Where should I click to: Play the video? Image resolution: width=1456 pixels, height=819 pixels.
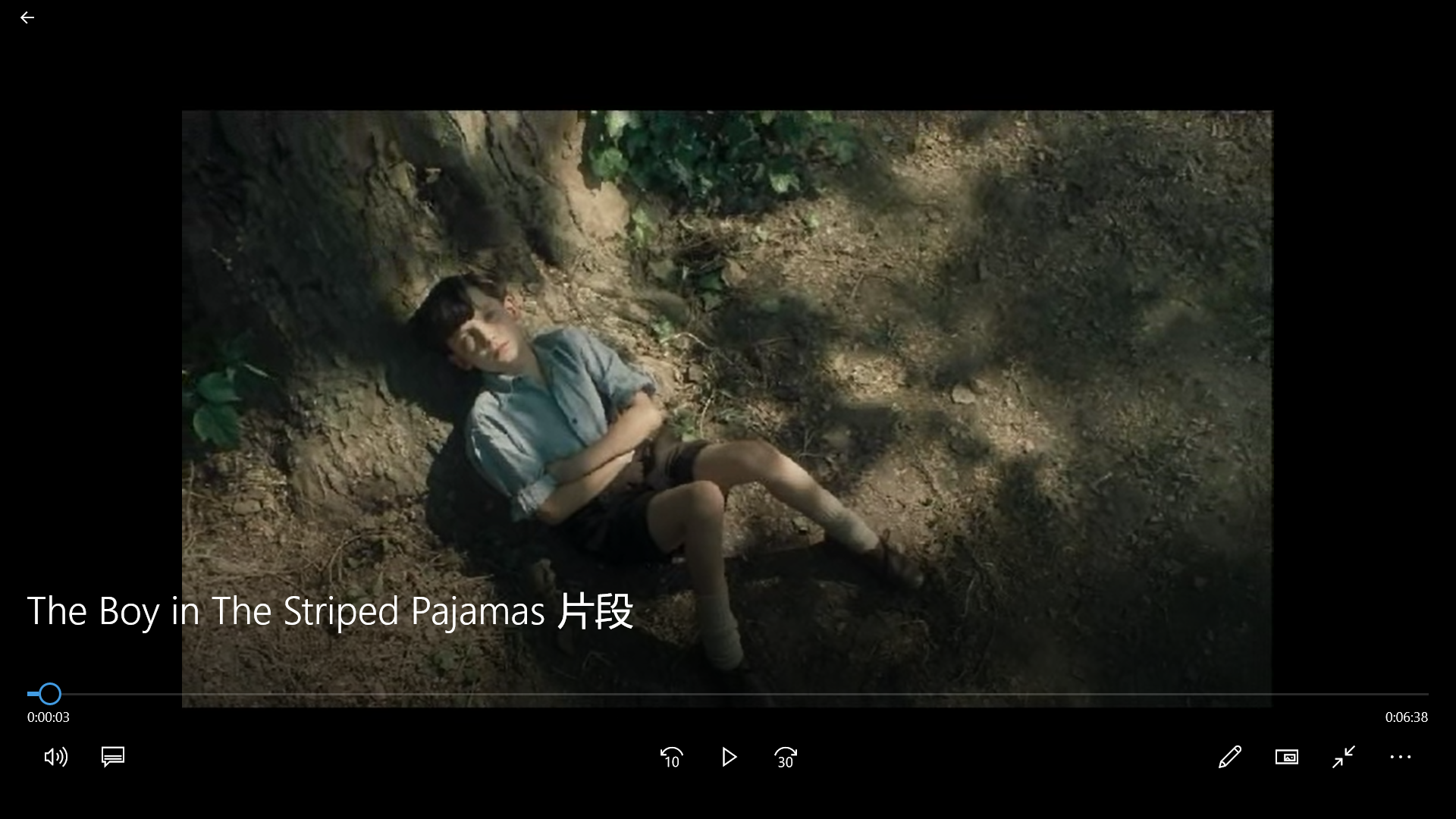click(x=729, y=757)
